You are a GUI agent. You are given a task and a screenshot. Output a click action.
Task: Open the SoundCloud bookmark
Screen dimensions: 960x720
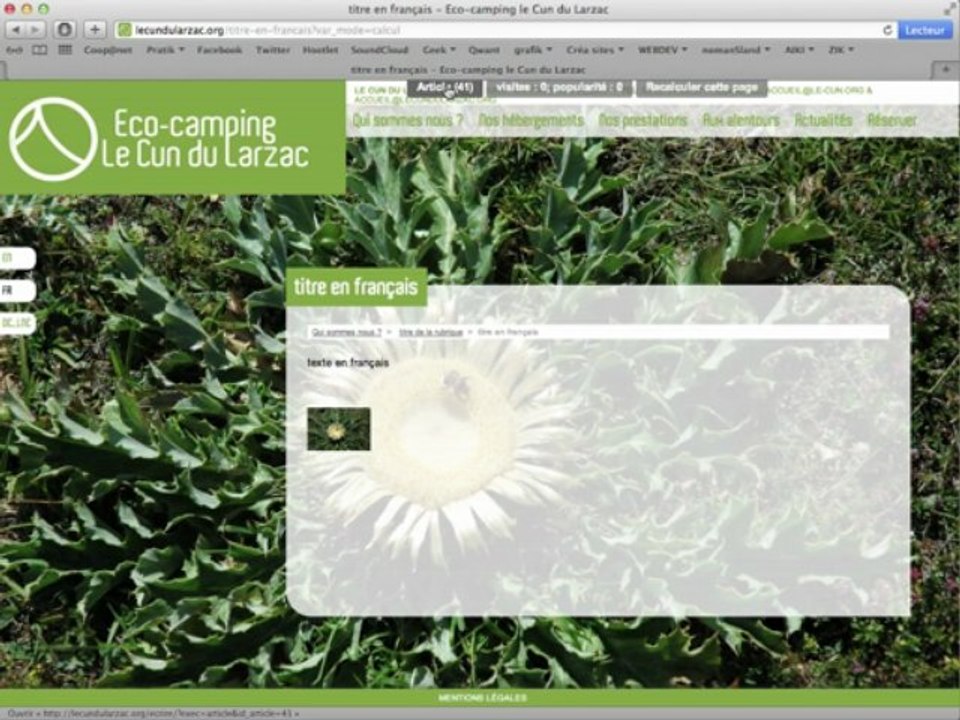[x=379, y=50]
